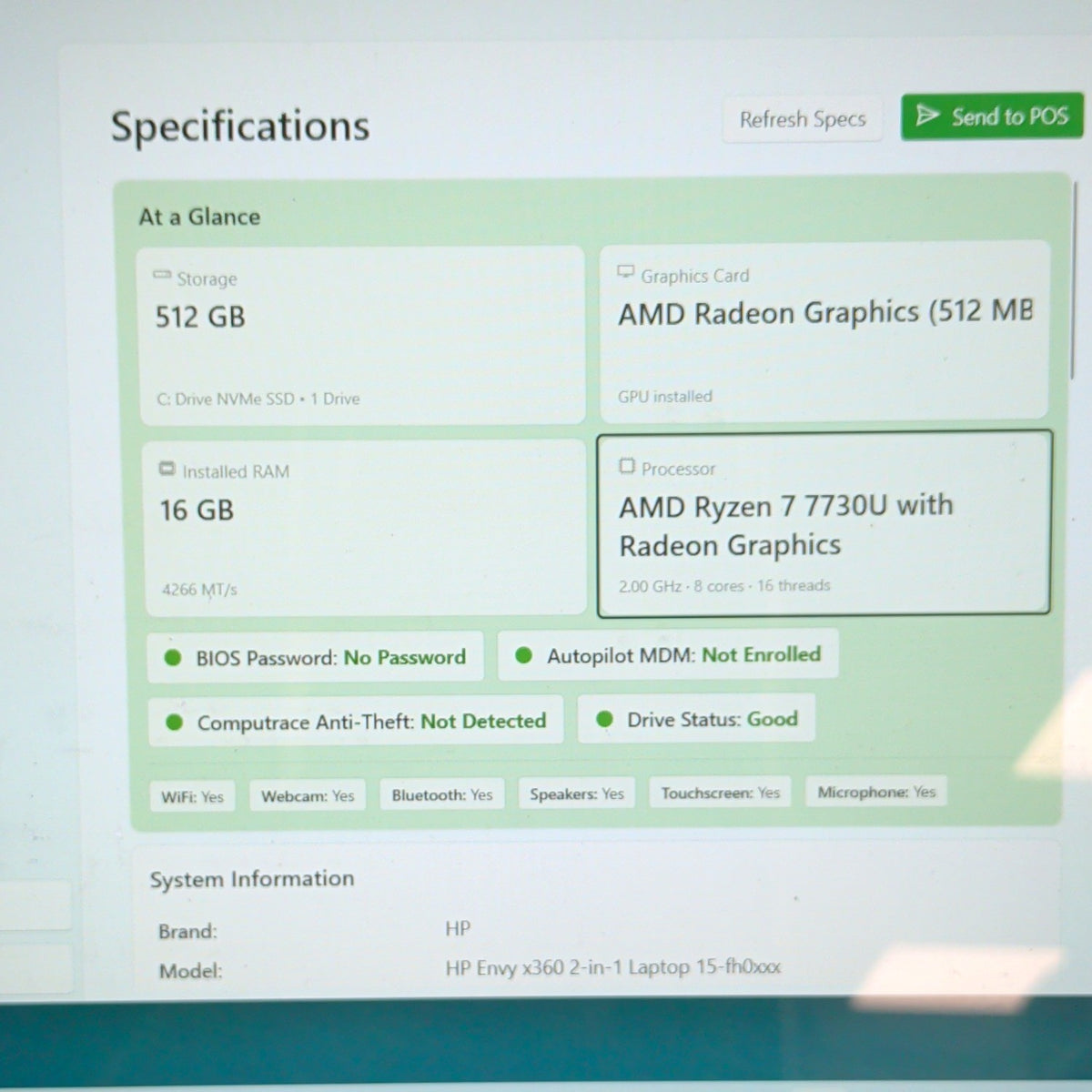This screenshot has height=1092, width=1092.
Task: Click the WiFi: Yes chip
Action: click(192, 796)
